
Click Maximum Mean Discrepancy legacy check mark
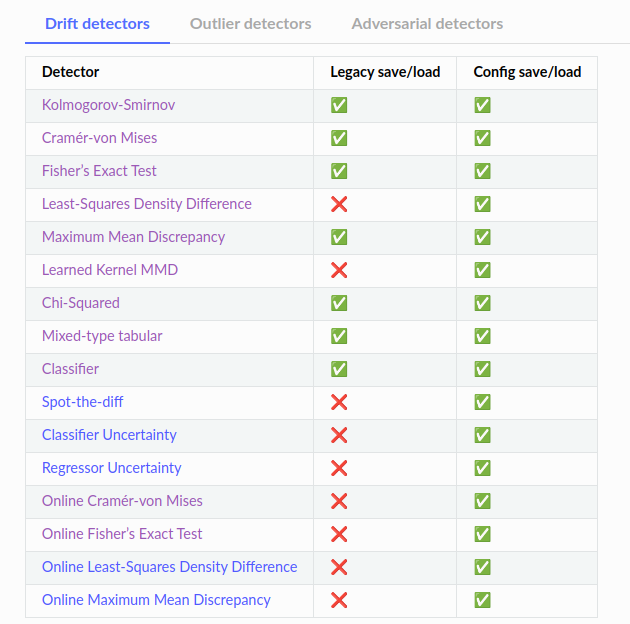click(x=339, y=237)
